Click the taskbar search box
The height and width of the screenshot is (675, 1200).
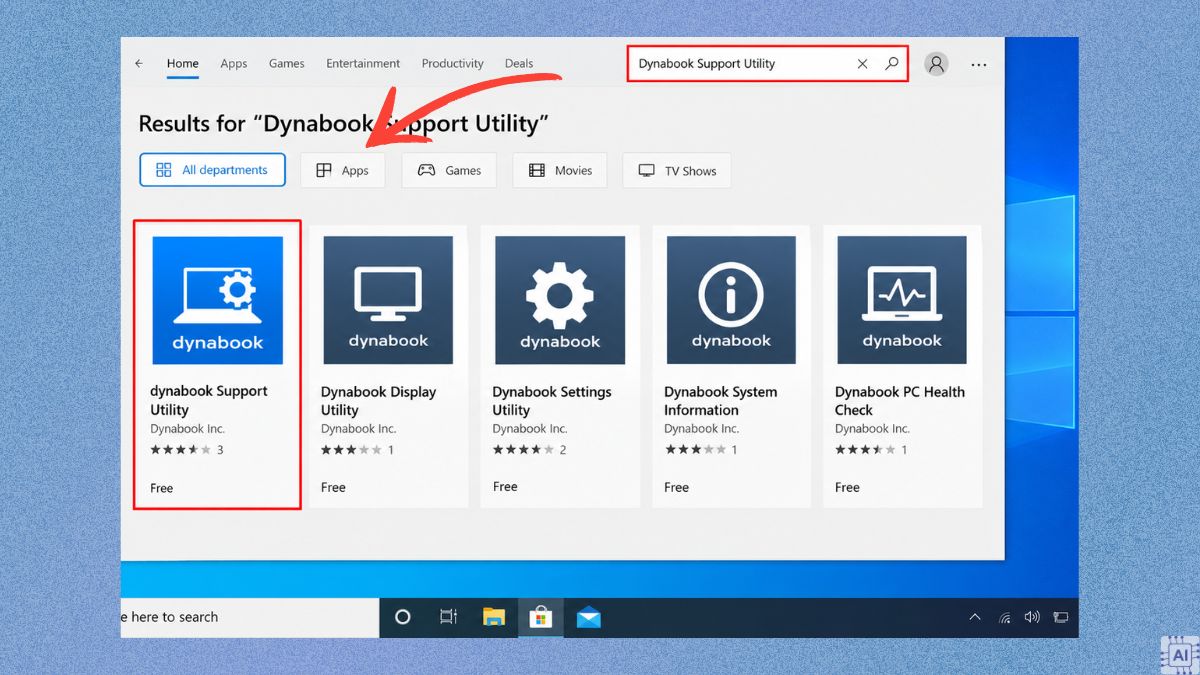250,617
